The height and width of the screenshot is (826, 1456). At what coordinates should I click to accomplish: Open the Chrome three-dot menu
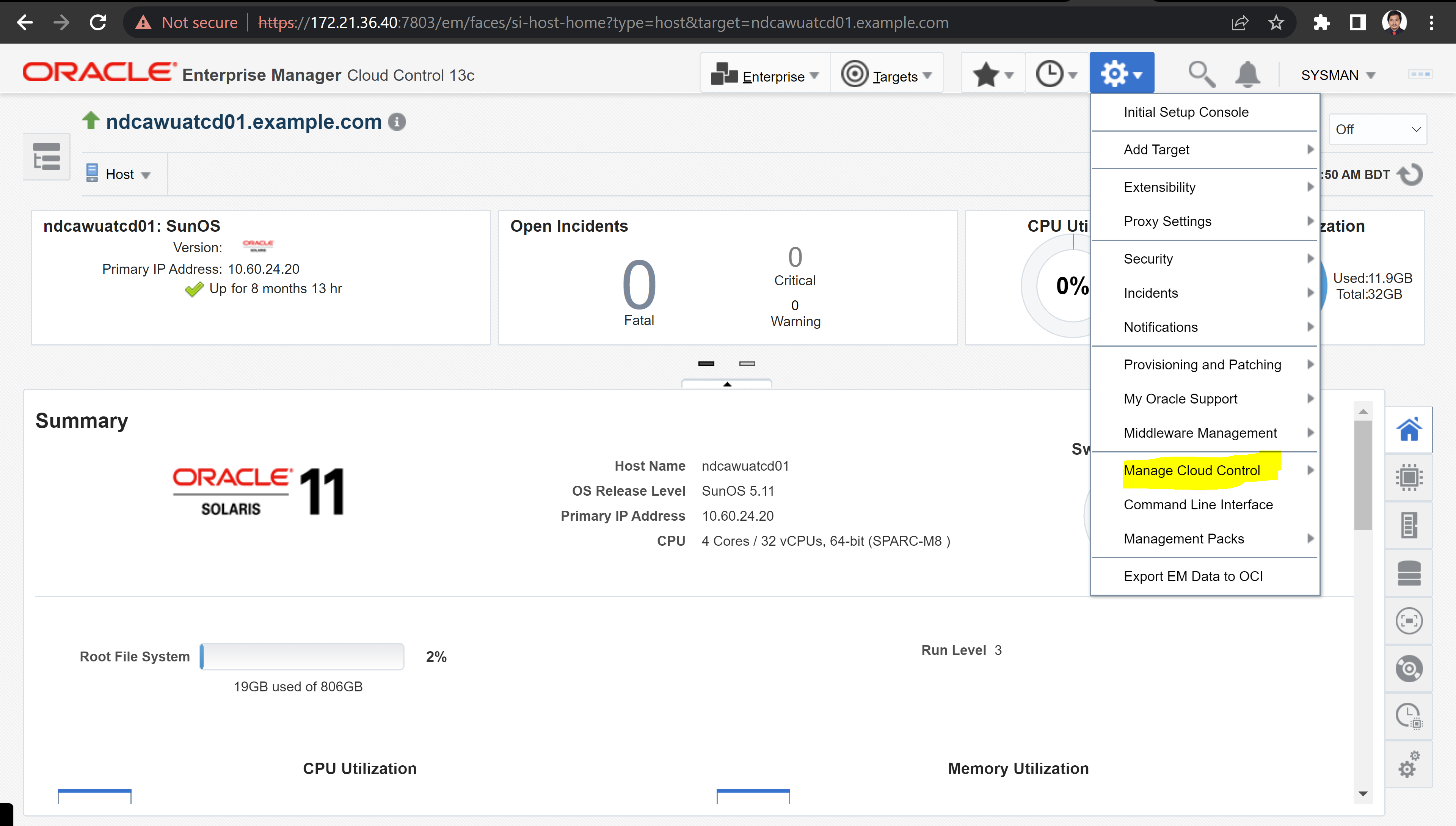pos(1432,23)
